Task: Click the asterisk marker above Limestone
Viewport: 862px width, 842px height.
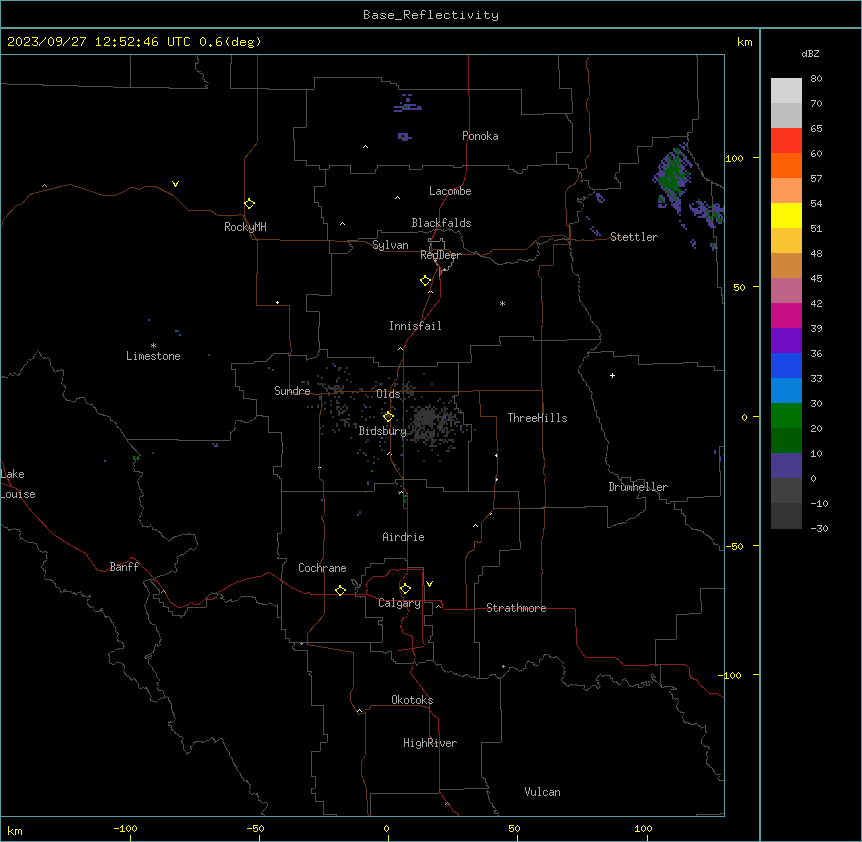Action: tap(153, 345)
